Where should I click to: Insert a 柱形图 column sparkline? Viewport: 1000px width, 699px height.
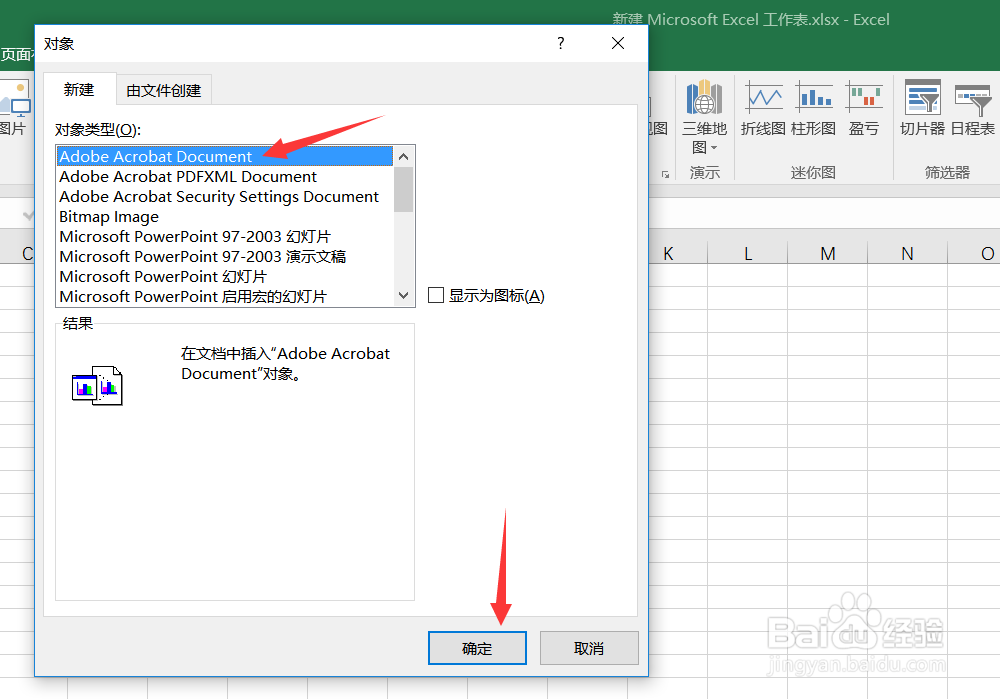813,105
